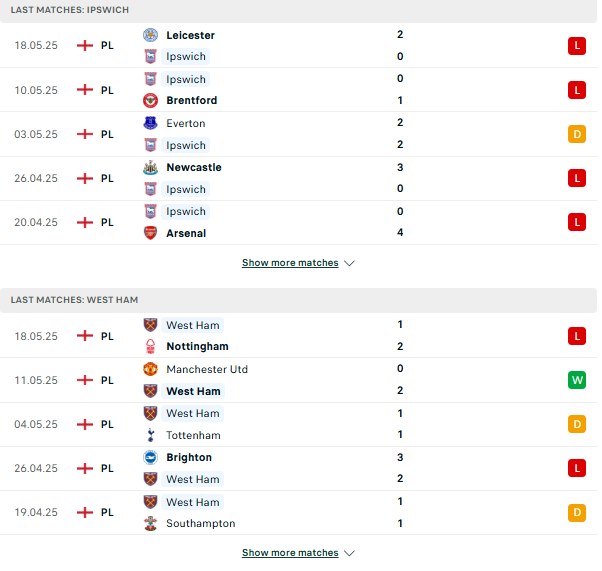
Task: Open Show more matches link under Ipswich
Action: pos(290,263)
